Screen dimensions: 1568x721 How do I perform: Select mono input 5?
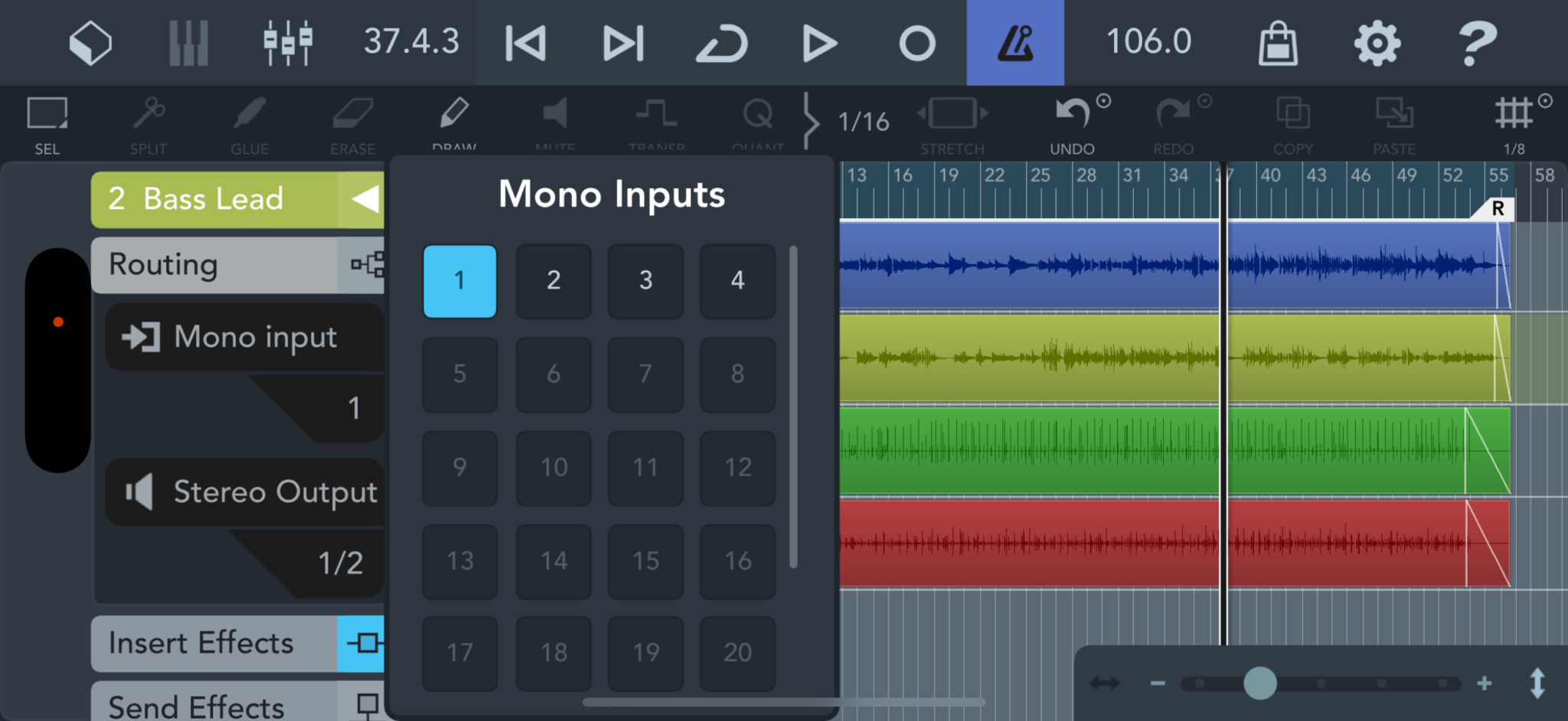click(x=459, y=374)
